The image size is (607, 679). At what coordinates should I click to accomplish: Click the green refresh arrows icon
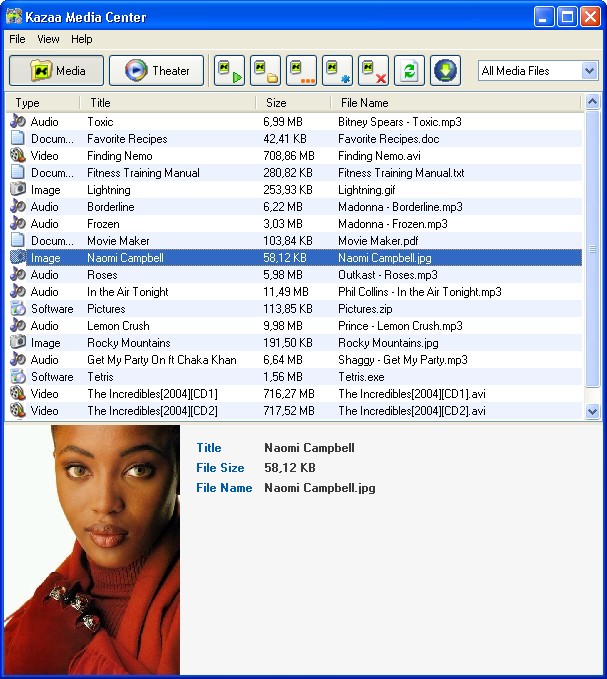[x=409, y=71]
